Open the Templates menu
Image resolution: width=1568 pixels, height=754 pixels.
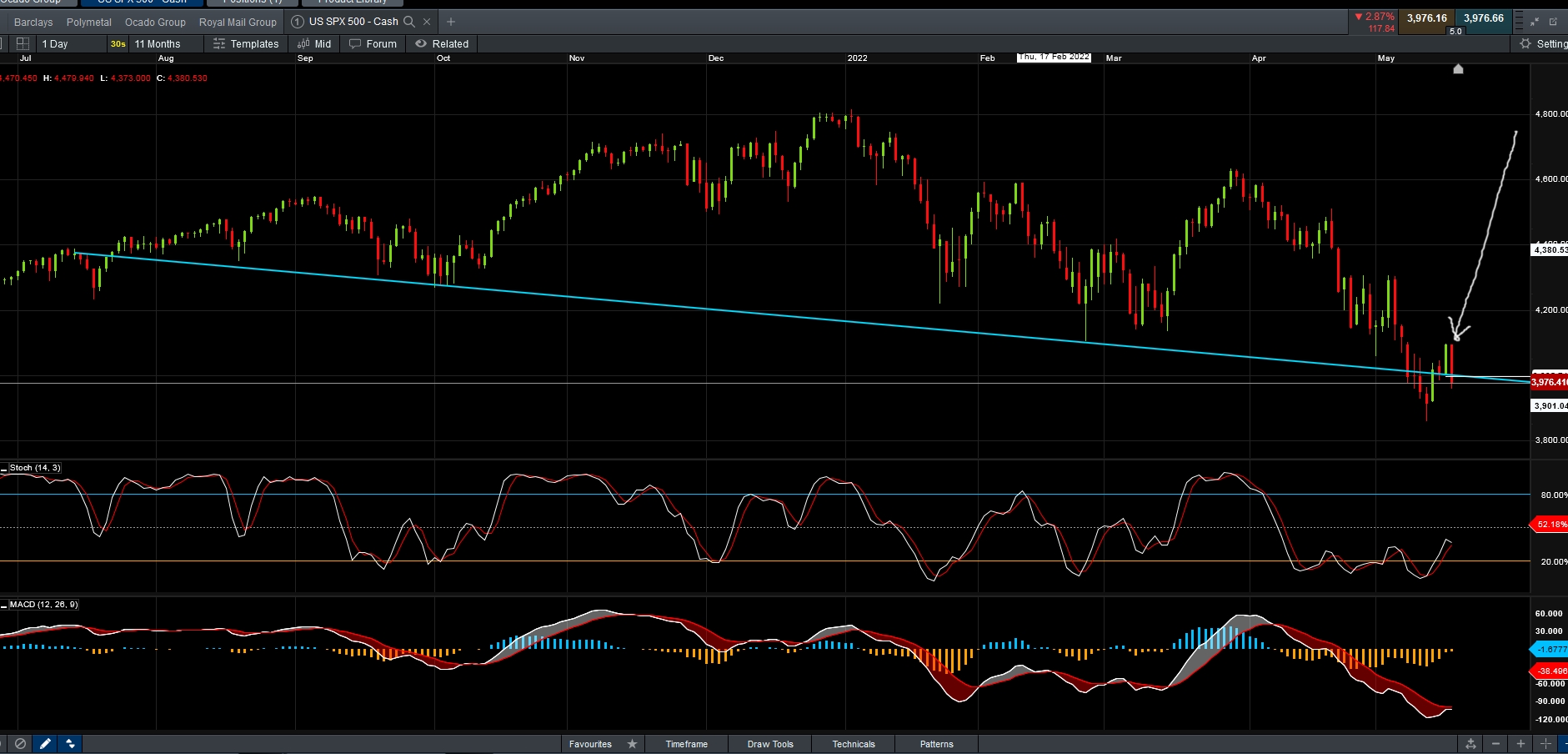246,44
